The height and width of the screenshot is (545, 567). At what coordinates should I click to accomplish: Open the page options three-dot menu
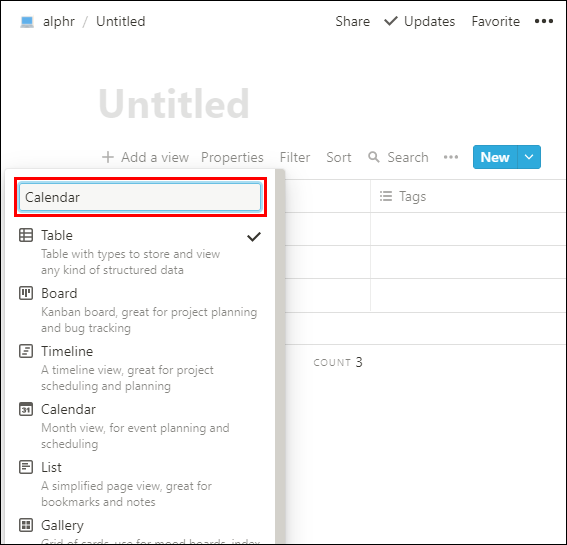544,21
